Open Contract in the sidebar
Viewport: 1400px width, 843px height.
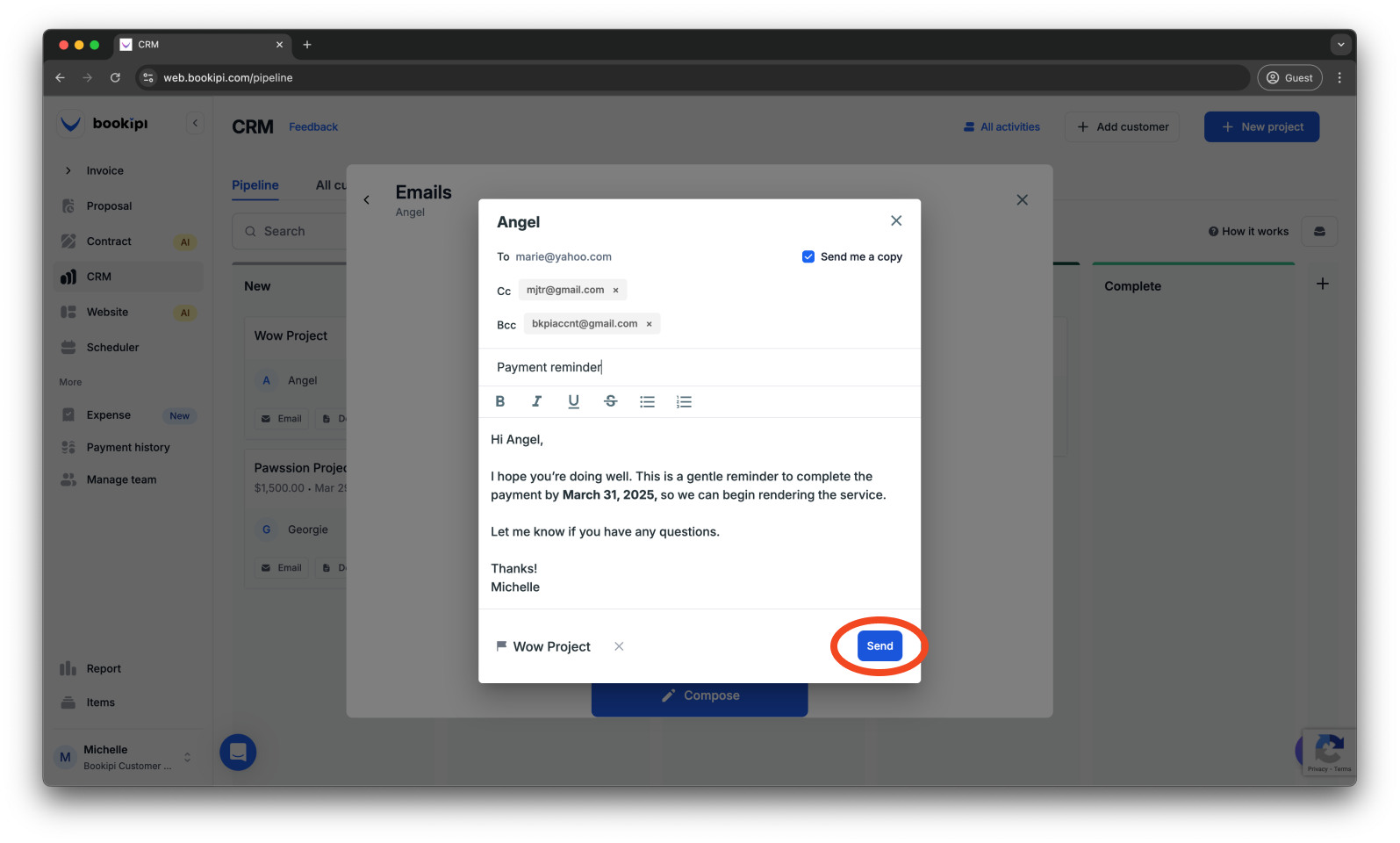128,241
